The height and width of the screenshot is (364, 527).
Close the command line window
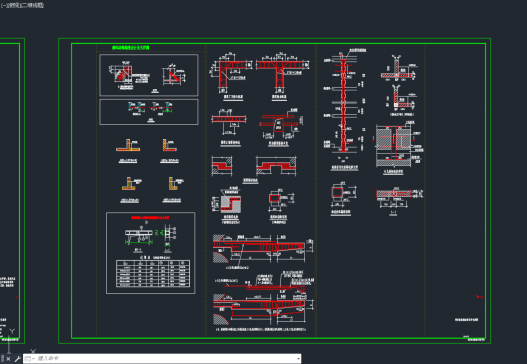point(8,359)
